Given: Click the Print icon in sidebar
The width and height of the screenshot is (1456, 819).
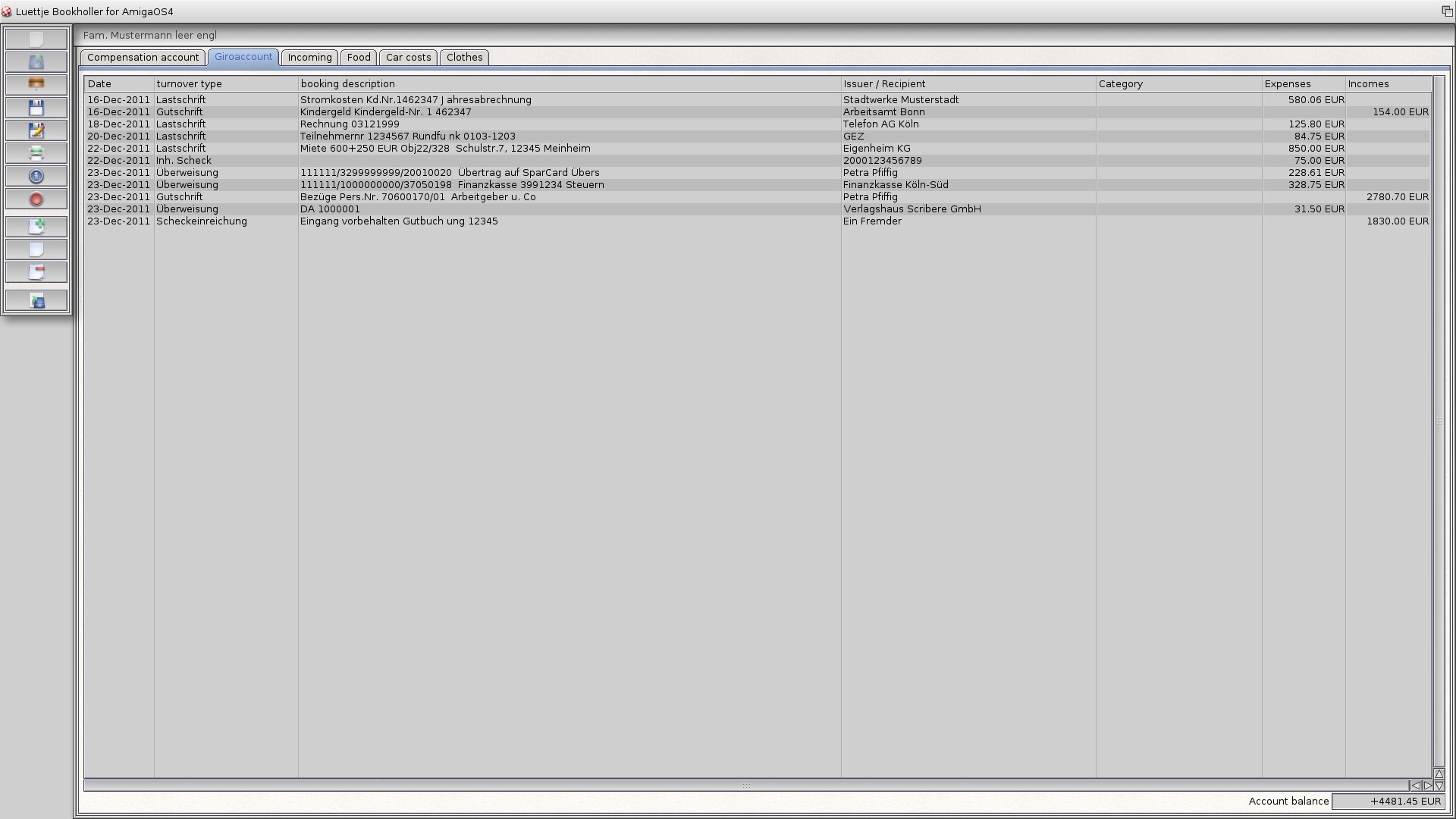Looking at the screenshot, I should 36,153.
